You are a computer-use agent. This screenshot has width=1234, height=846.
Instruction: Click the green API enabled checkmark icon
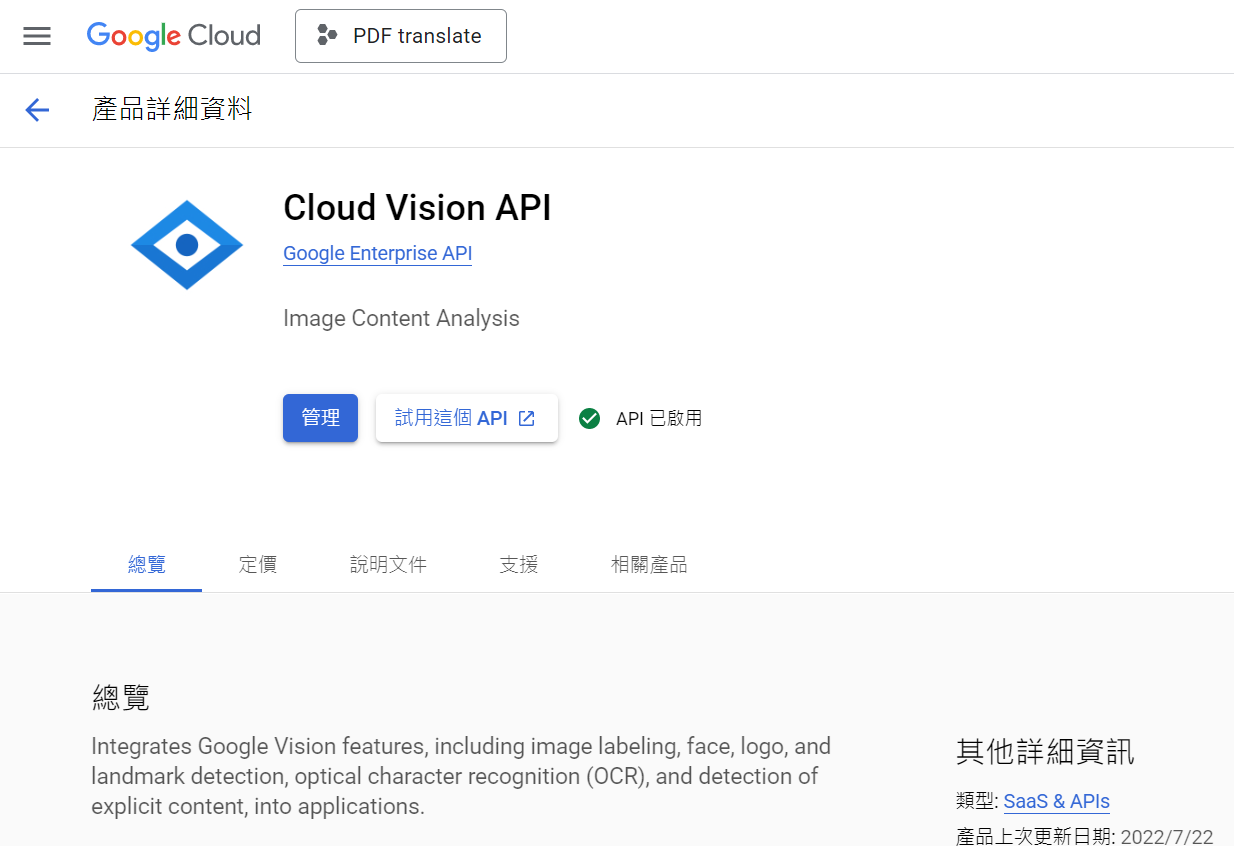[x=590, y=419]
